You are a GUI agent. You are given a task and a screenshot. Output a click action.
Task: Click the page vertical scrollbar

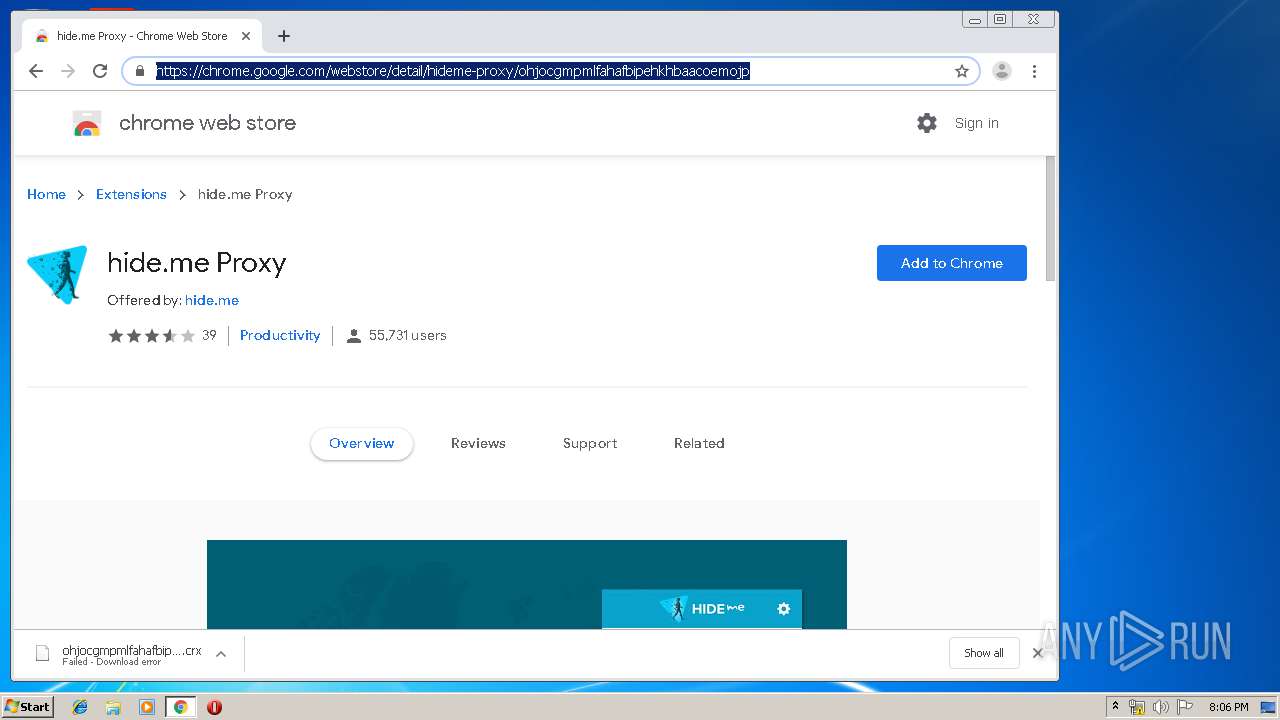1050,220
